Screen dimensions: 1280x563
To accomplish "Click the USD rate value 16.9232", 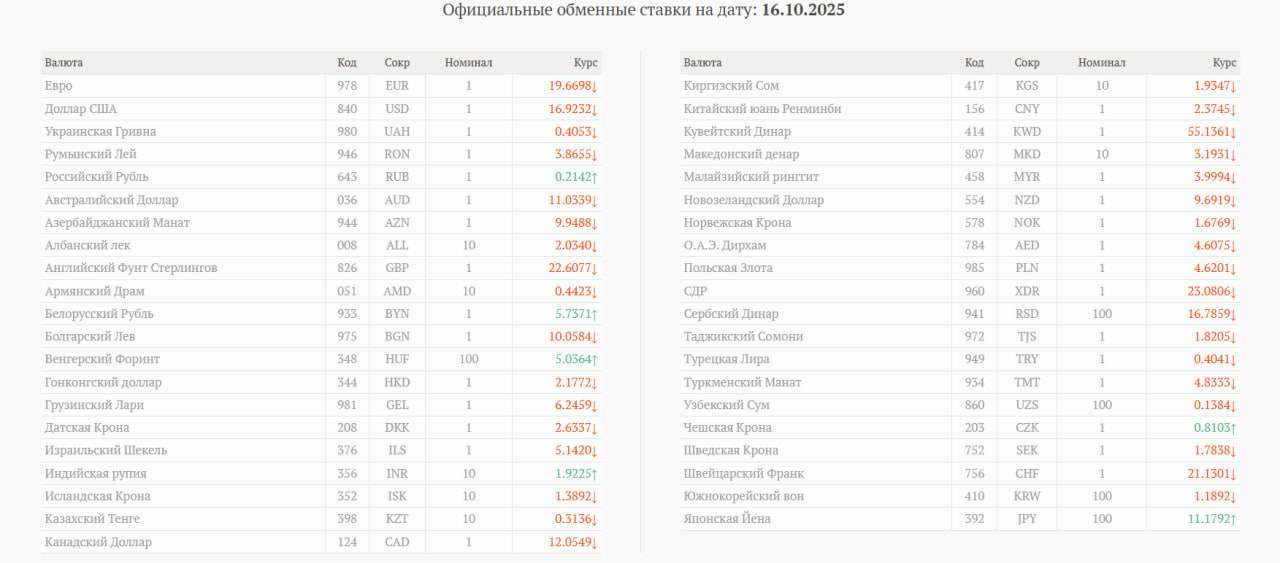I will [x=569, y=109].
